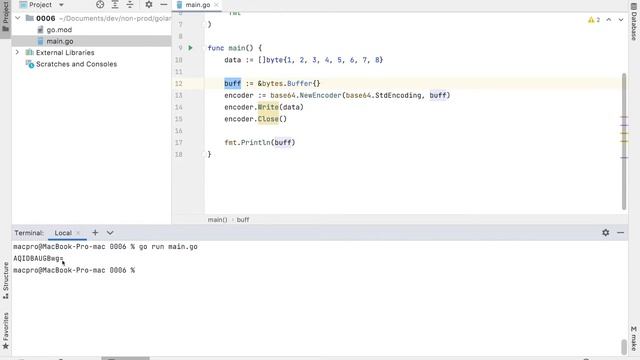Open the Structure tool window

pos(5,280)
